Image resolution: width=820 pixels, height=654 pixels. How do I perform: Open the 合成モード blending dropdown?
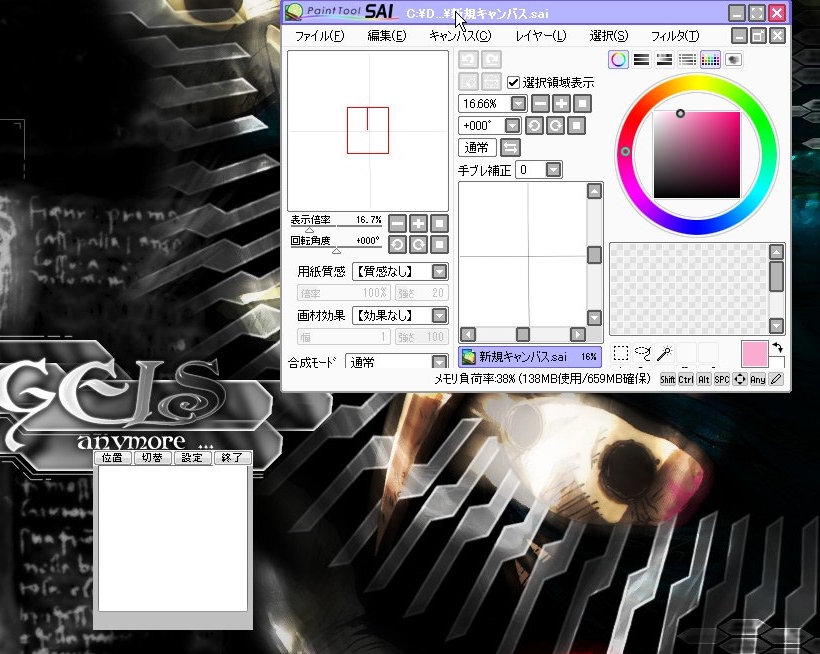coord(439,362)
